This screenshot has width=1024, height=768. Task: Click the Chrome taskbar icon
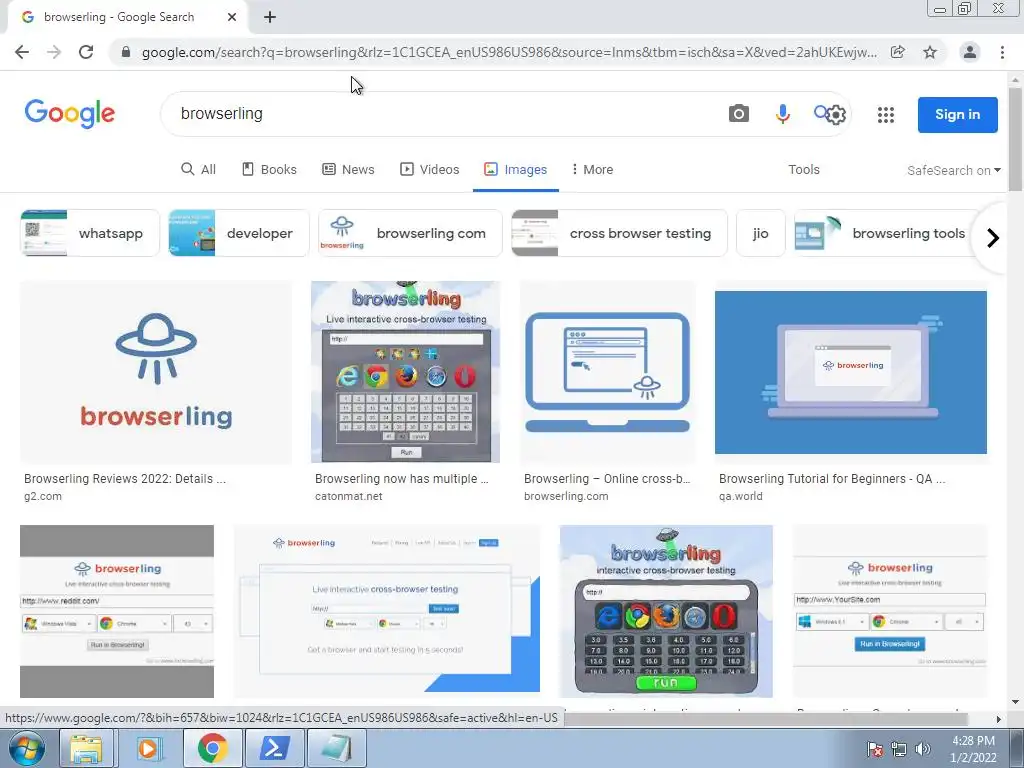212,748
